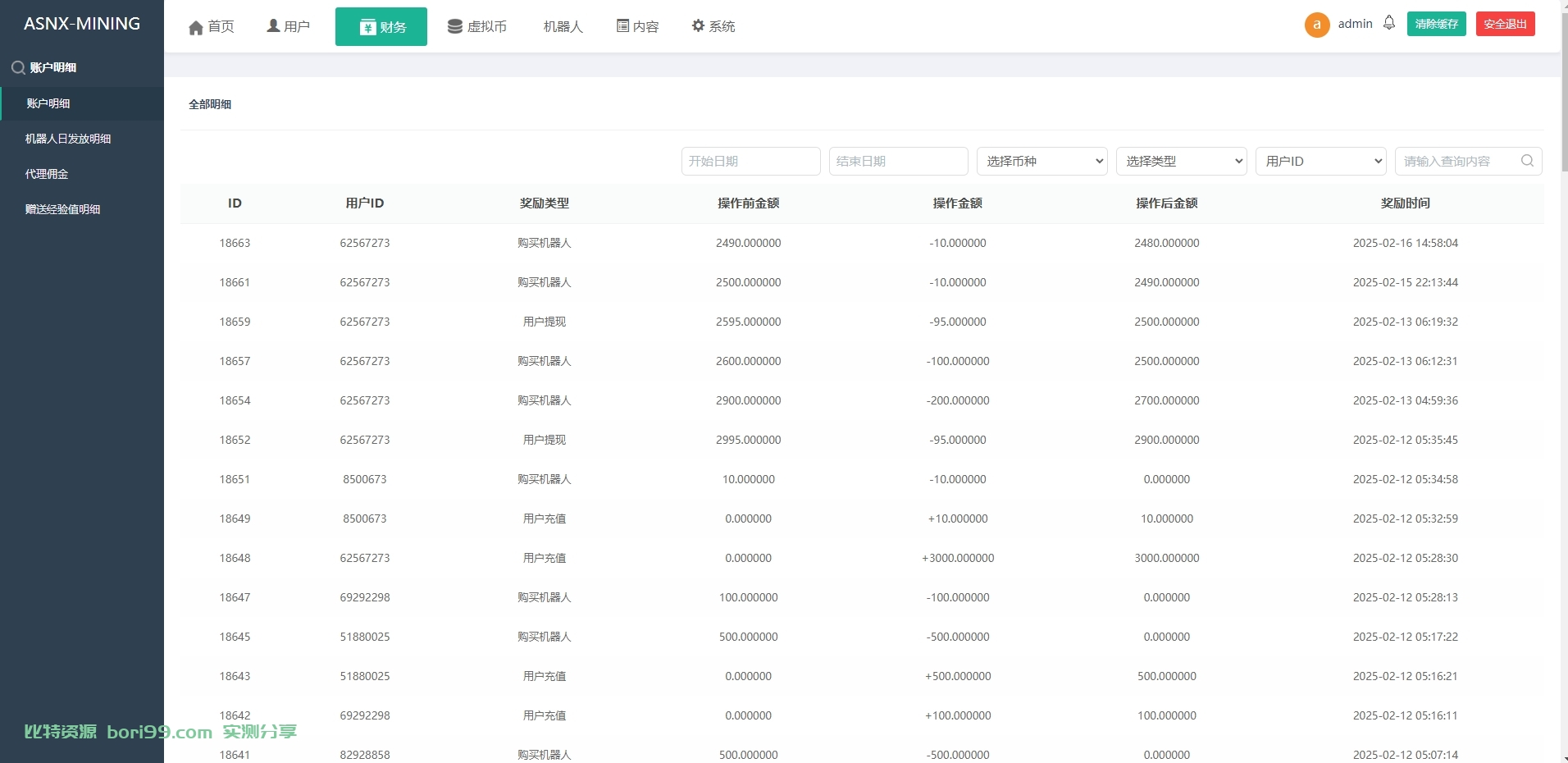Click amount -200.000000
The image size is (1568, 763).
pos(958,400)
